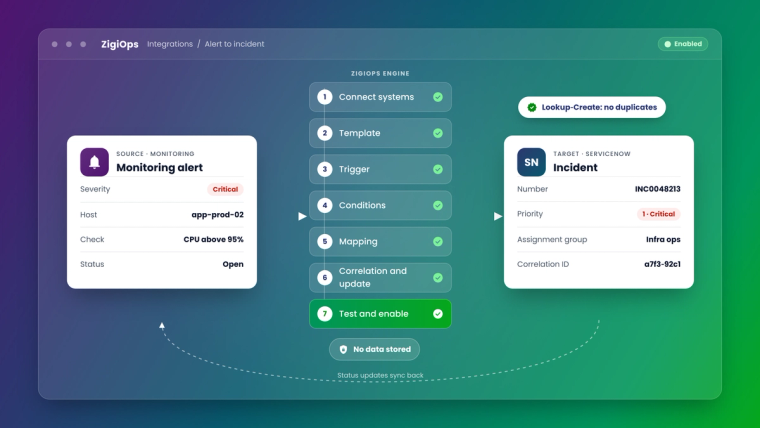
Task: Open the Connect systems step
Action: pyautogui.click(x=380, y=97)
